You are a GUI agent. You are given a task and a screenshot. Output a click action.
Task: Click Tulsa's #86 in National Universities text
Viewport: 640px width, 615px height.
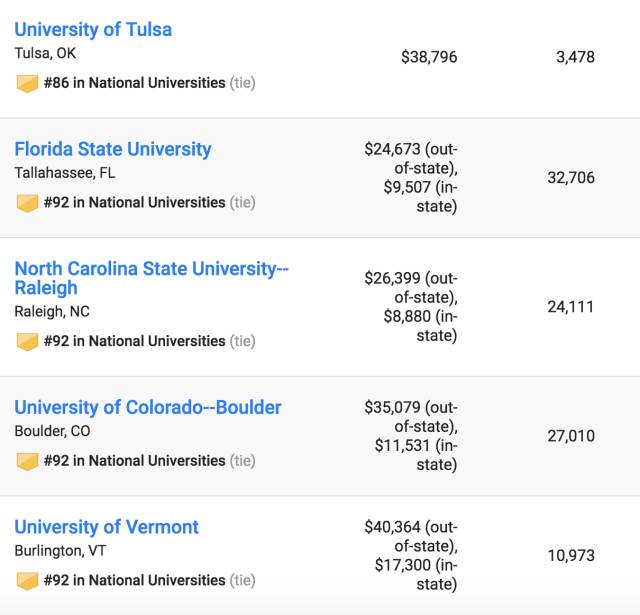pos(134,83)
